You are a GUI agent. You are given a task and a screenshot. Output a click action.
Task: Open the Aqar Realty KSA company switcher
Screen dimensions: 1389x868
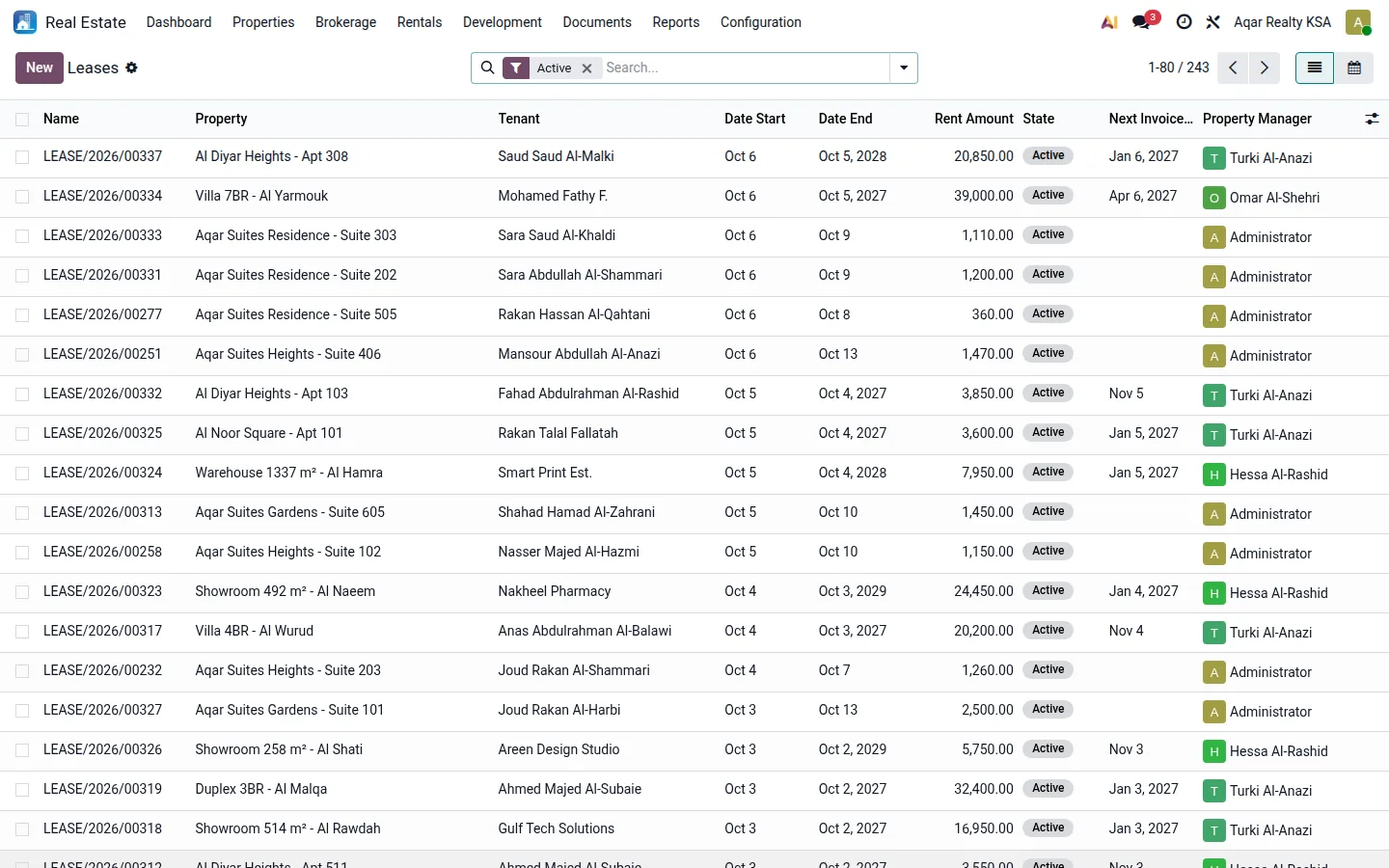click(x=1283, y=22)
